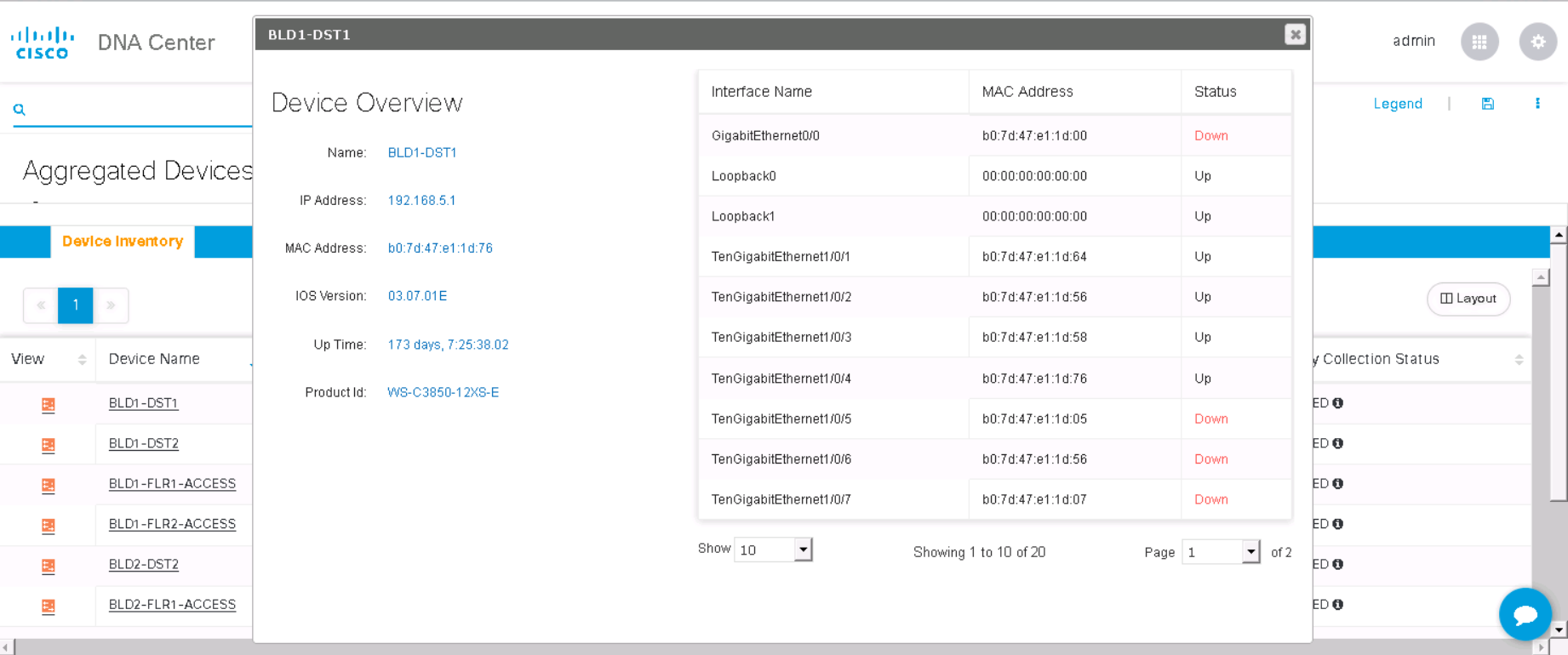The width and height of the screenshot is (1568, 655).
Task: Select the TenGigabitEthernet1/0/1 interface row
Action: point(995,257)
